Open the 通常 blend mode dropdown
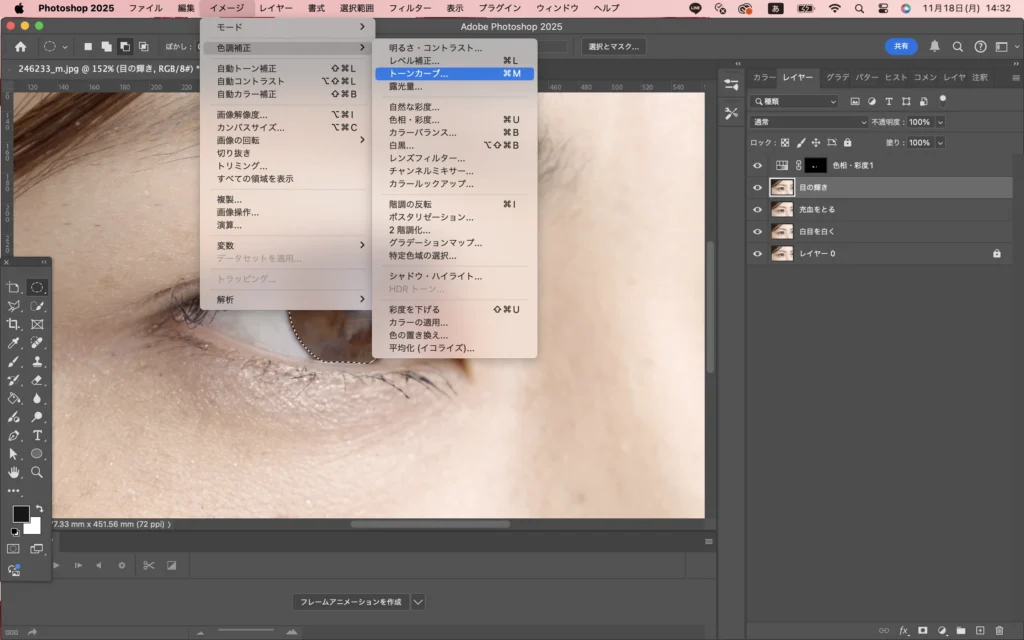1024x640 pixels. click(808, 122)
